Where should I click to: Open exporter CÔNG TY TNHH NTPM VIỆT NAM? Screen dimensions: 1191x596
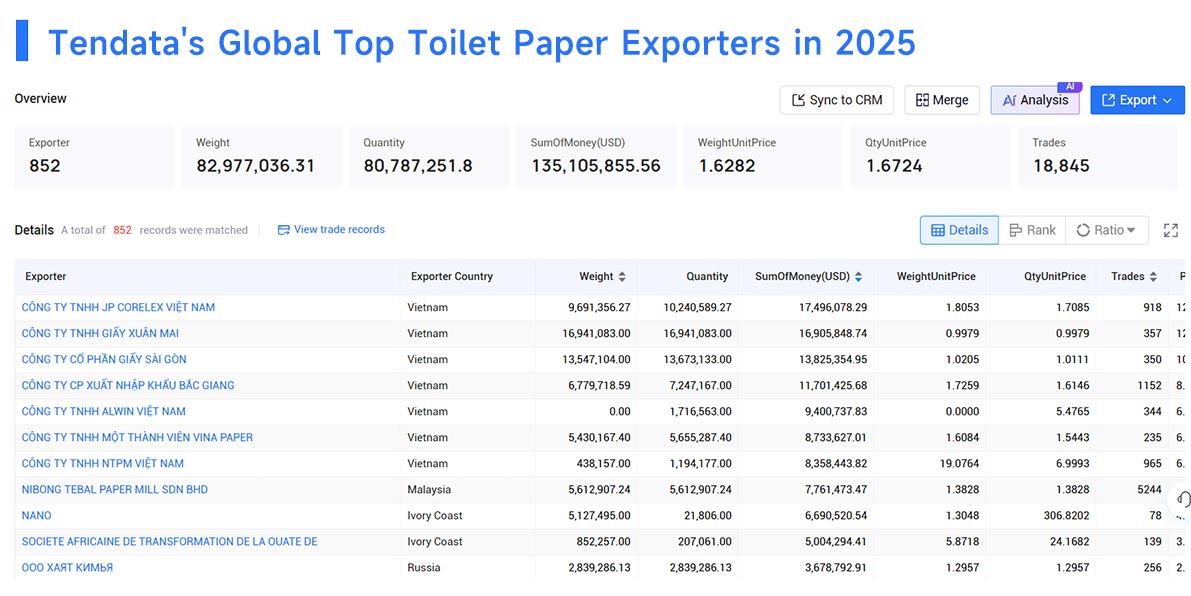[x=103, y=463]
